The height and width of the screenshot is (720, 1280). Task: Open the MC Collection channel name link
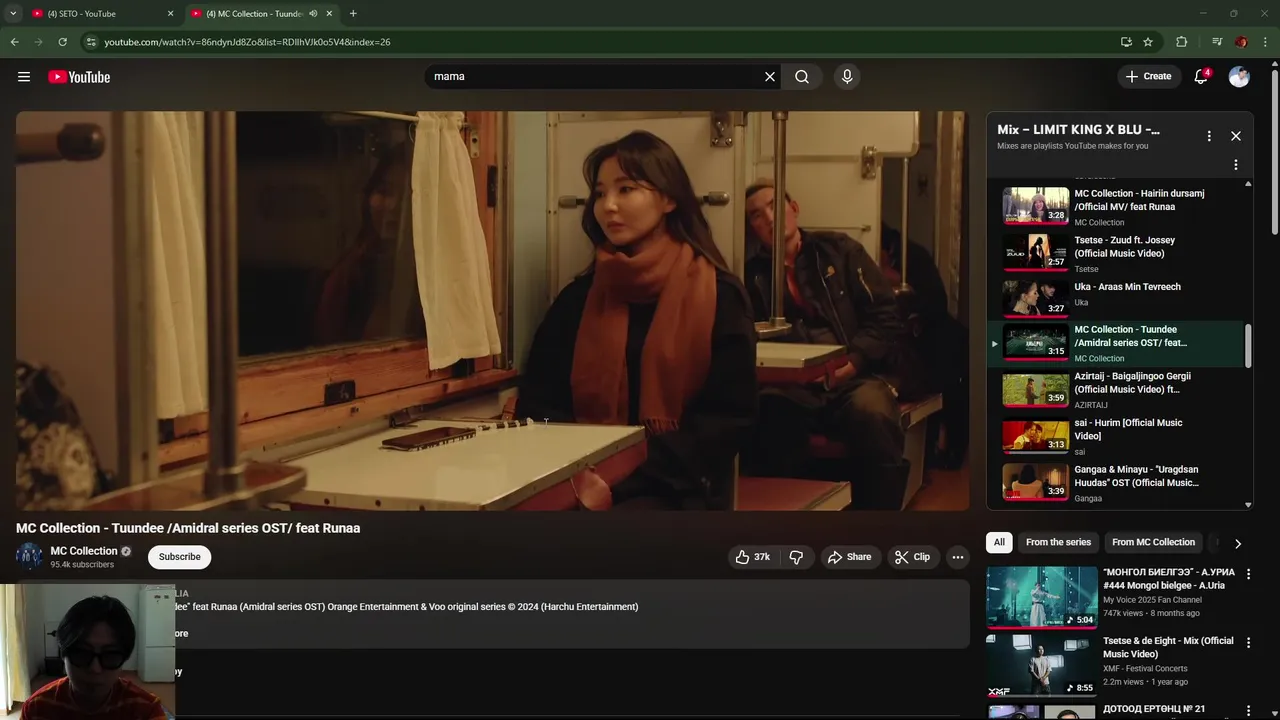(x=84, y=551)
